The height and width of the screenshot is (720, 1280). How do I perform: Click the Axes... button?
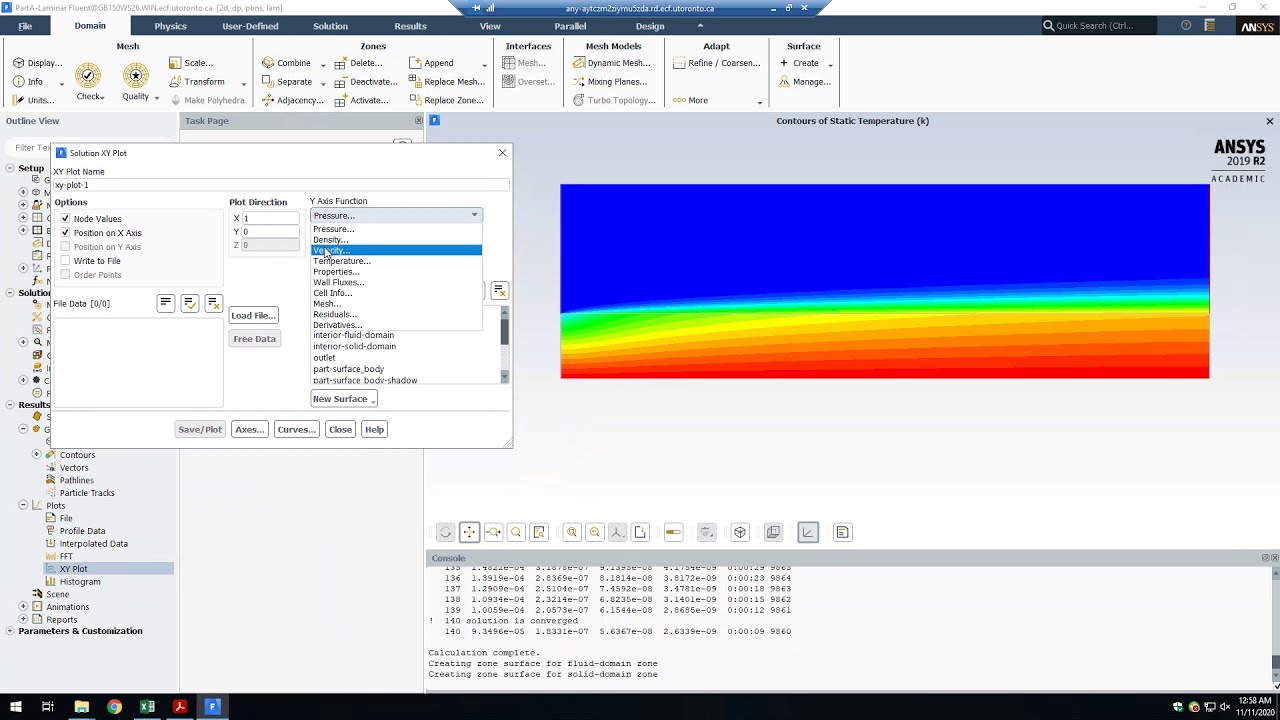249,429
